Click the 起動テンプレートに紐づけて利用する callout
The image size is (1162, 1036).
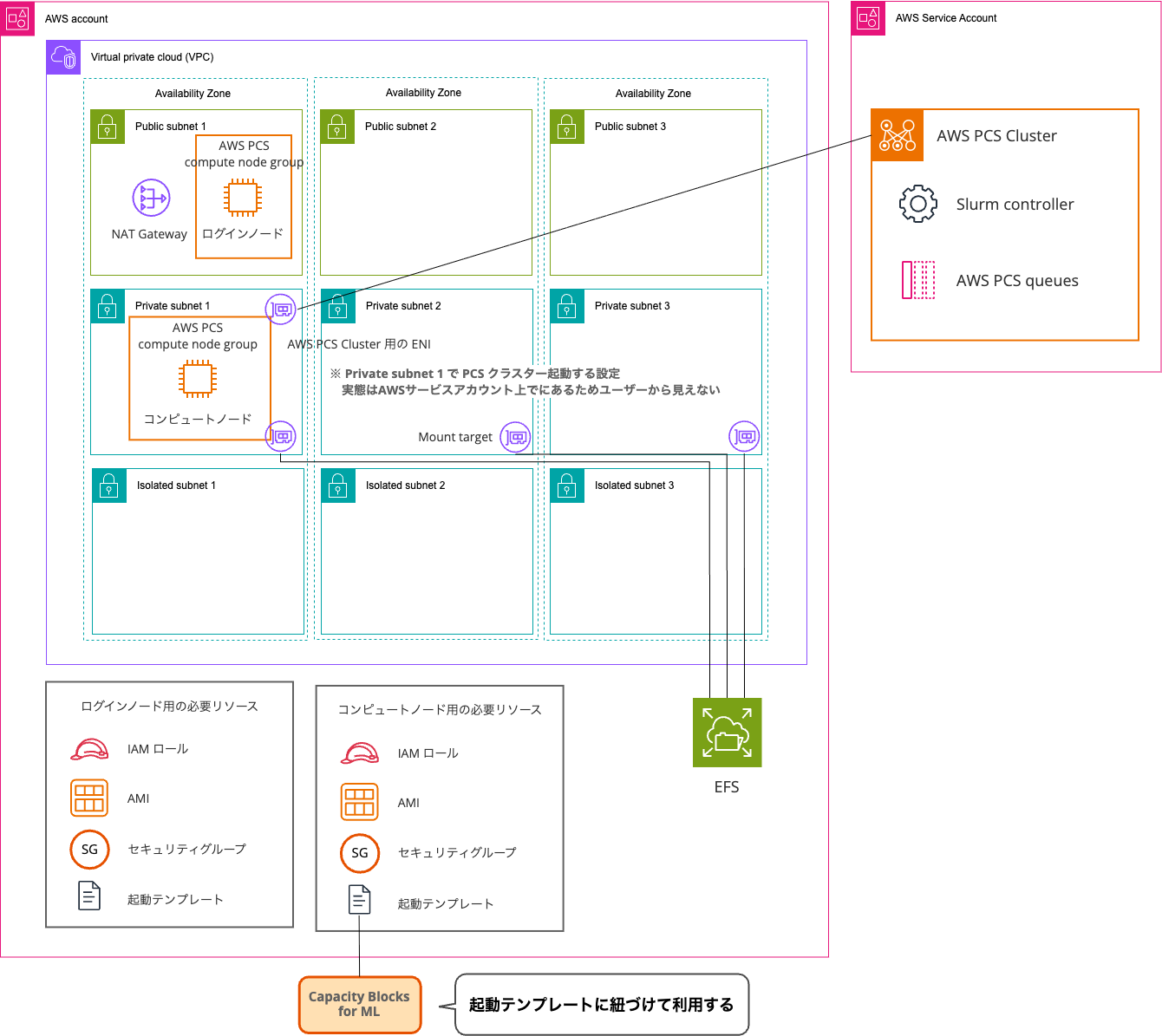coord(602,1005)
